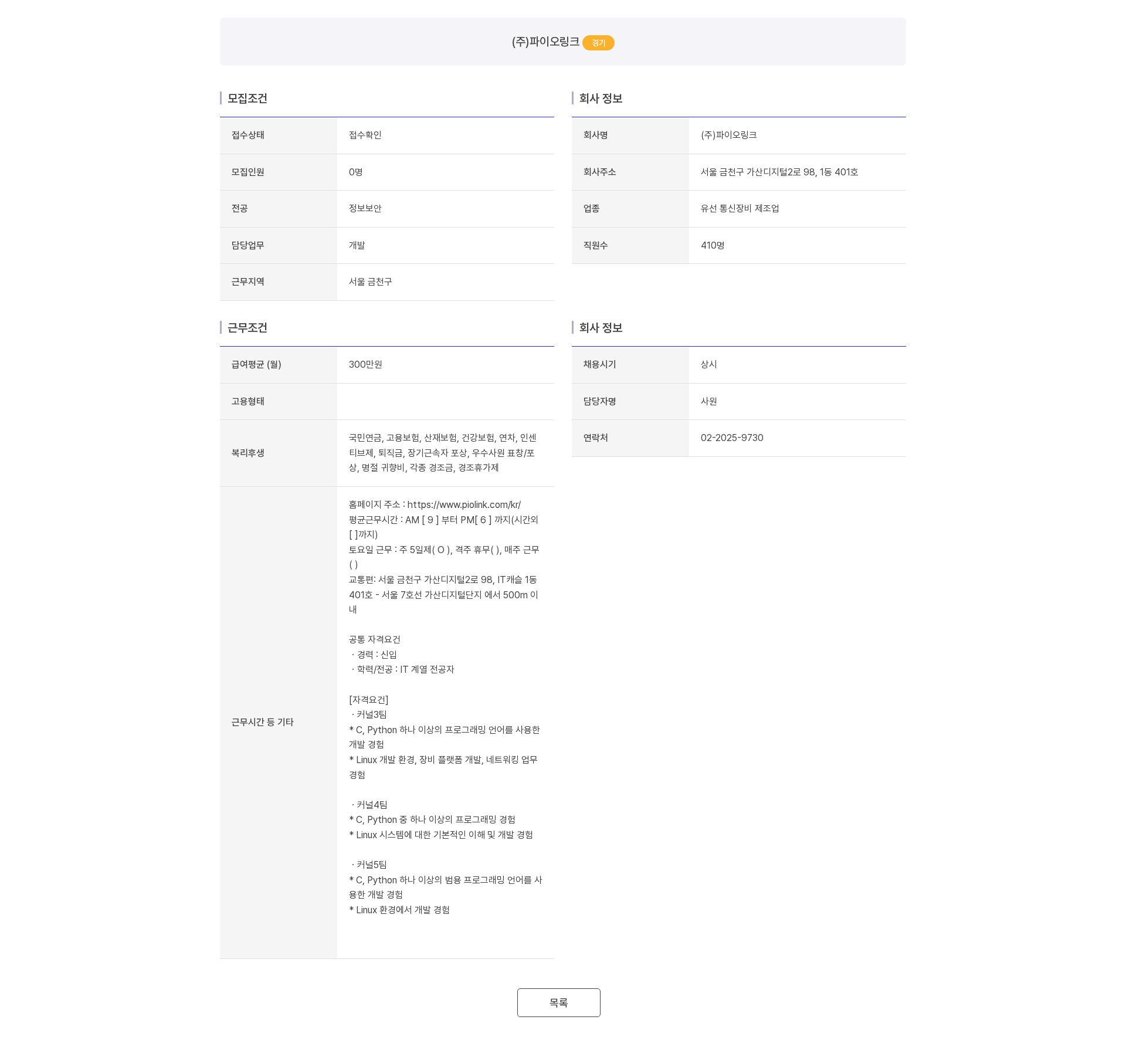
Task: Click the 근무시간 등 기타 row label
Action: 263,722
